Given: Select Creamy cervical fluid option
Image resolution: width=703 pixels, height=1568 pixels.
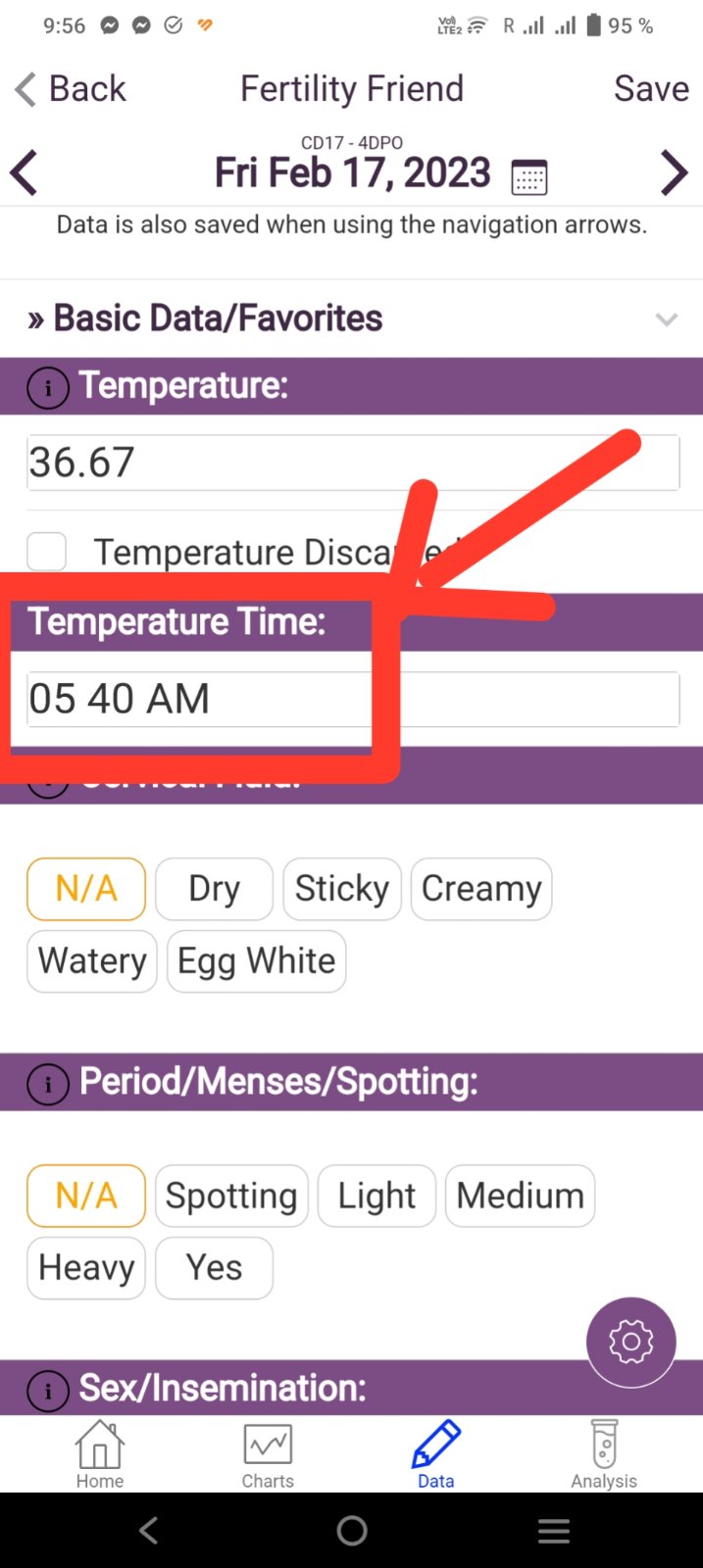Looking at the screenshot, I should [481, 889].
